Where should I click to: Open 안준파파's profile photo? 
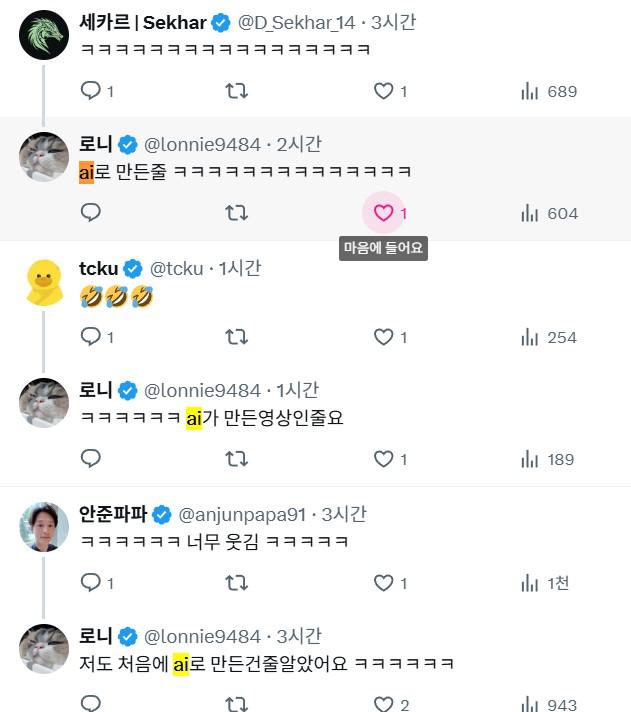44,527
